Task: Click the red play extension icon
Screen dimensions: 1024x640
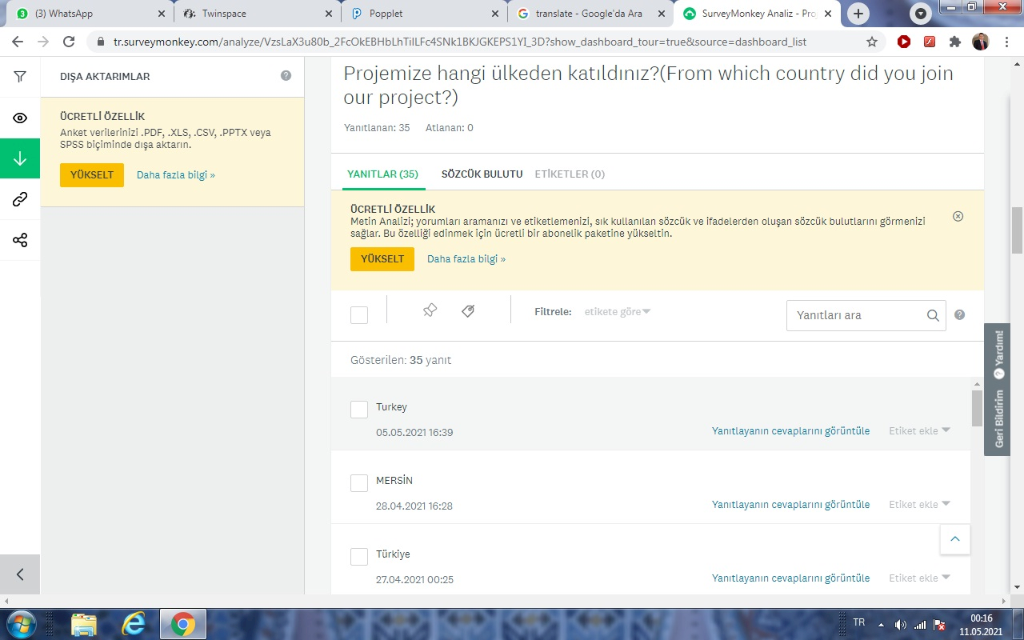Action: tap(904, 42)
